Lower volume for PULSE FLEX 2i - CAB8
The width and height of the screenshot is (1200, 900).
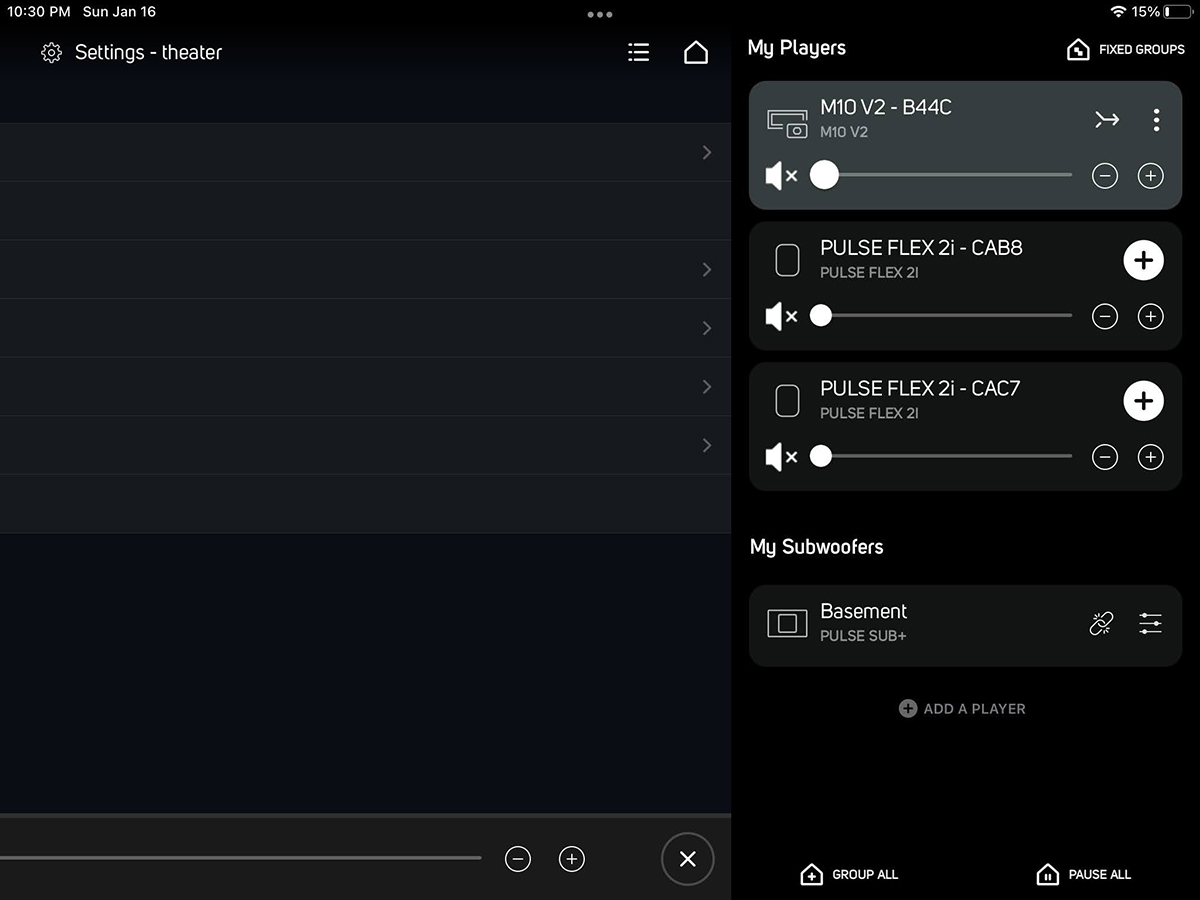[x=1105, y=317]
